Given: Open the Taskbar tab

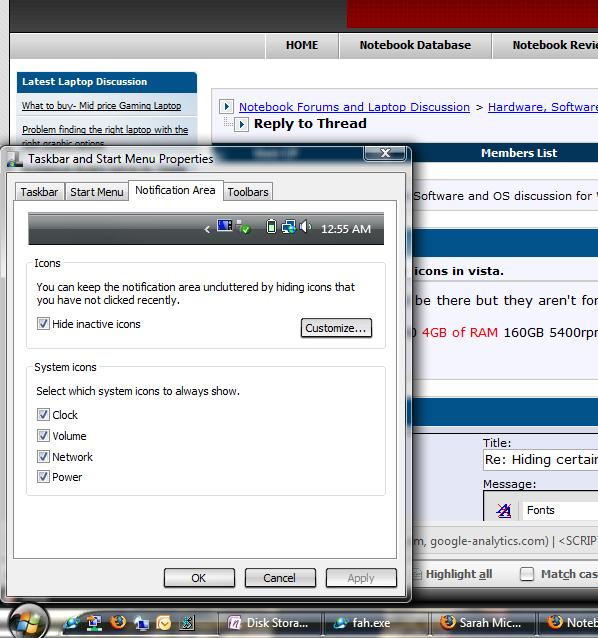Looking at the screenshot, I should [x=39, y=192].
